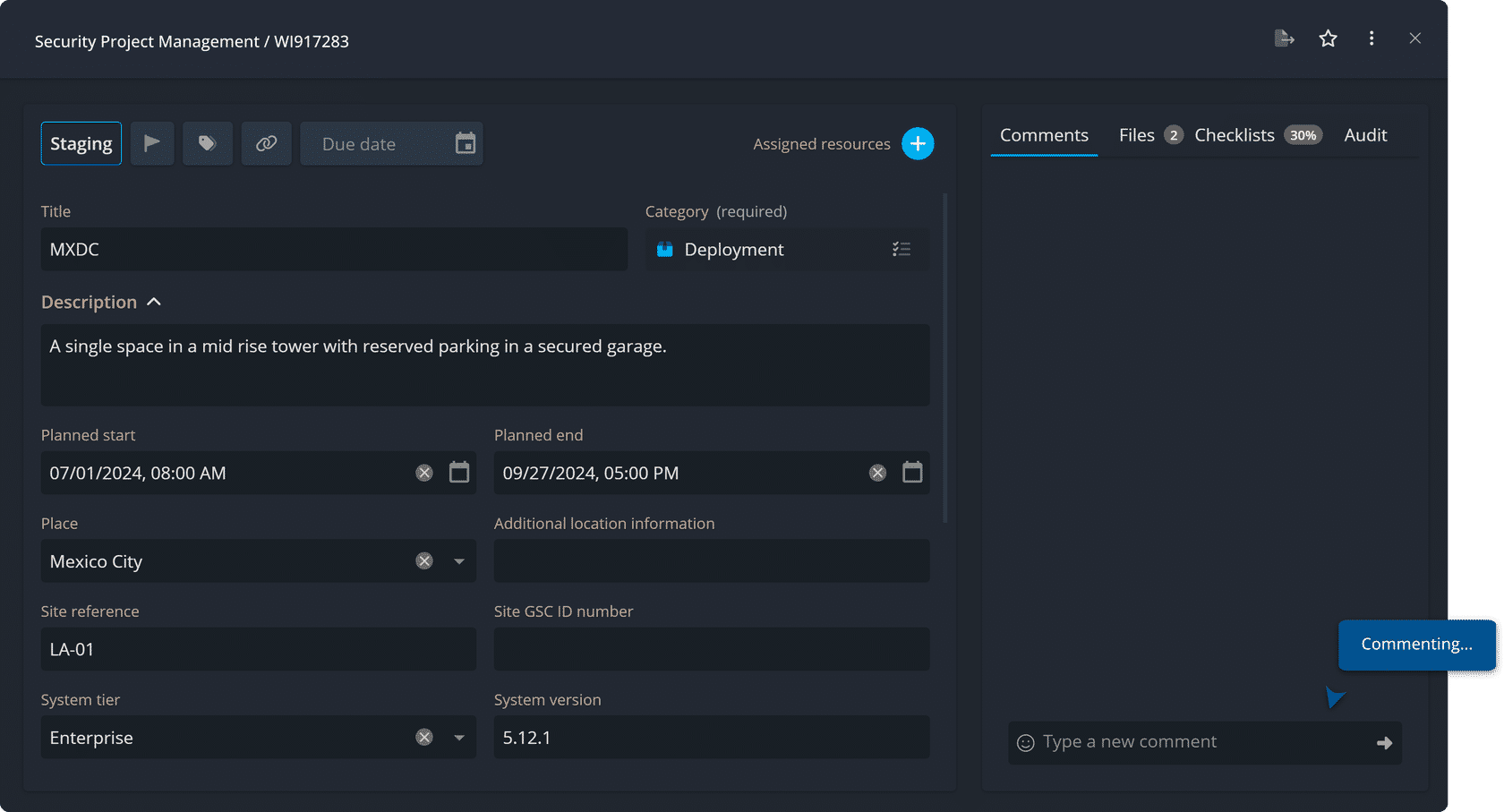The width and height of the screenshot is (1504, 812).
Task: Collapse the Description section
Action: coord(154,302)
